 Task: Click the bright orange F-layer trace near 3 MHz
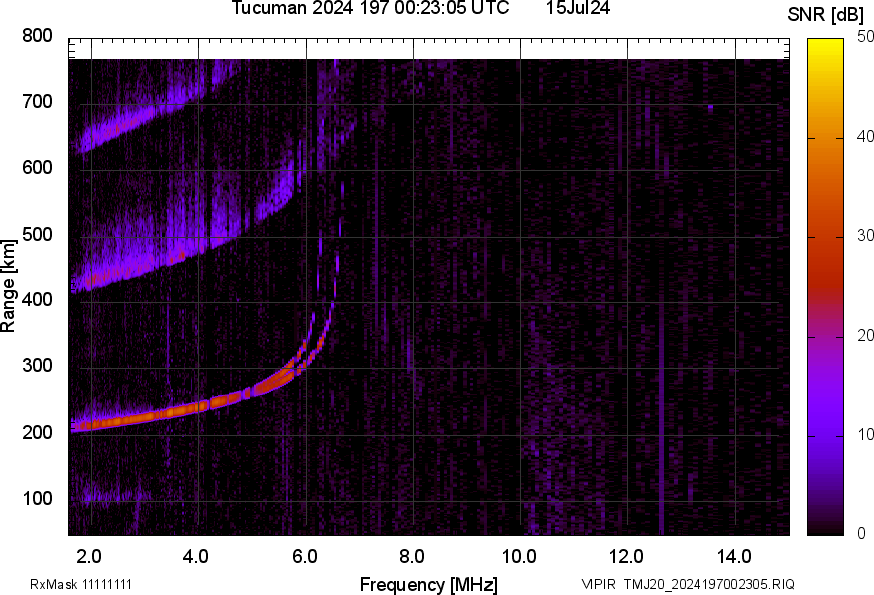pyautogui.click(x=145, y=416)
